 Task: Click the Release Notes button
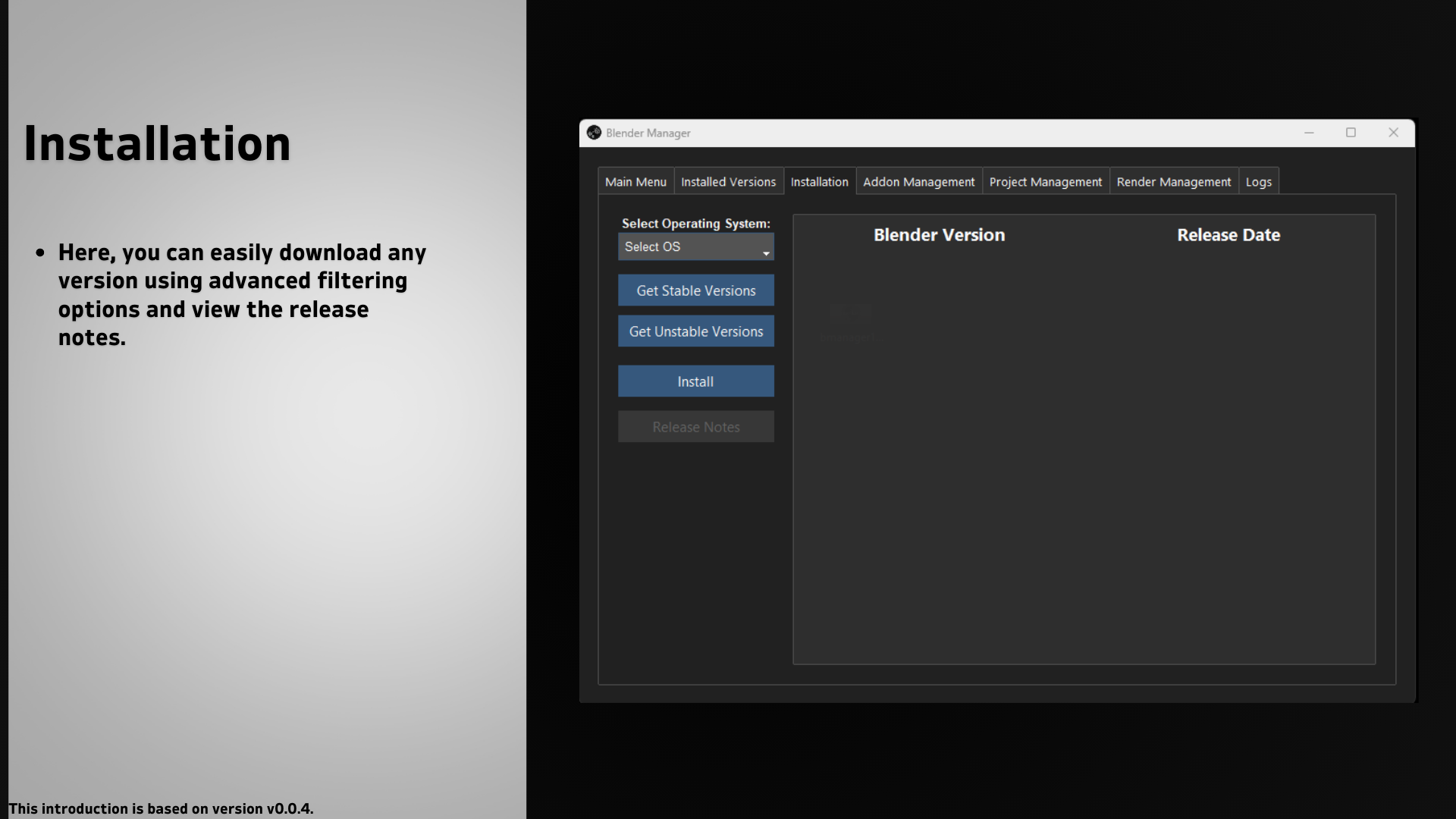695,427
